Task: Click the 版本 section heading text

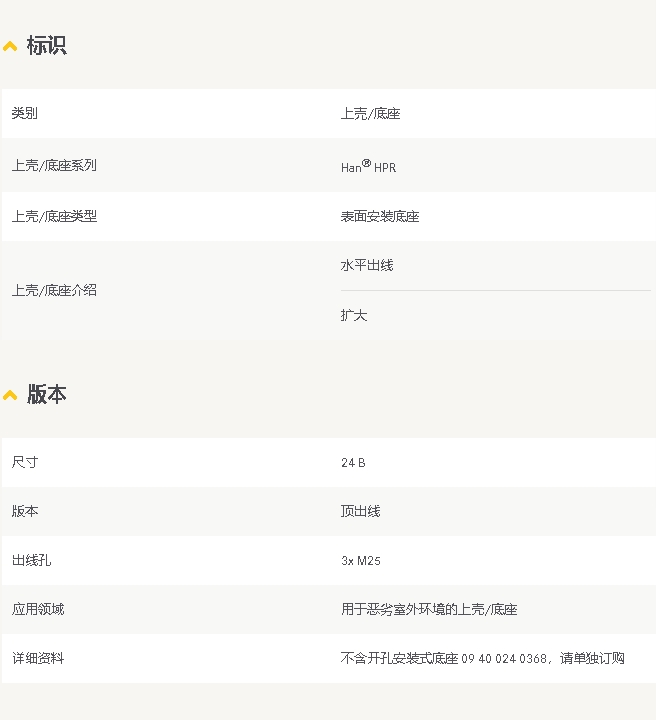Action: click(x=46, y=395)
